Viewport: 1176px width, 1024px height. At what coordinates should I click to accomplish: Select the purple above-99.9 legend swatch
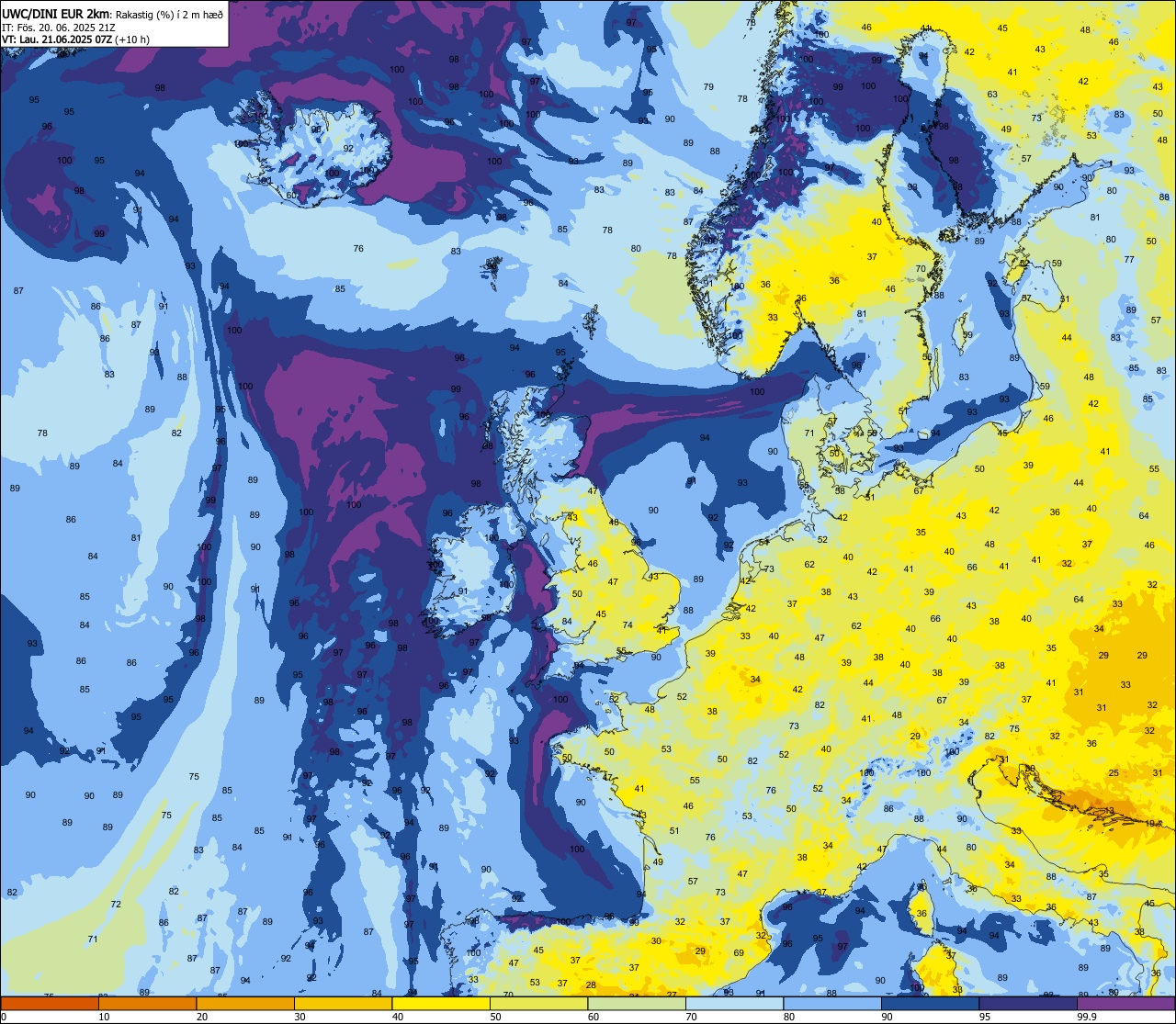coord(1125,1004)
